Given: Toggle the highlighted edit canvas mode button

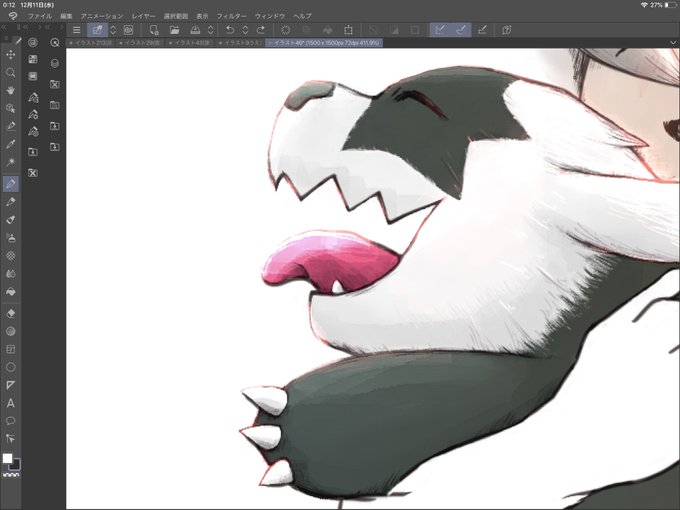Looking at the screenshot, I should coord(98,30).
